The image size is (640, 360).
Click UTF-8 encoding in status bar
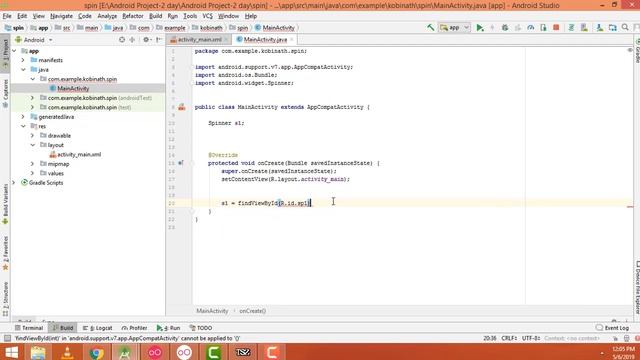(531, 338)
